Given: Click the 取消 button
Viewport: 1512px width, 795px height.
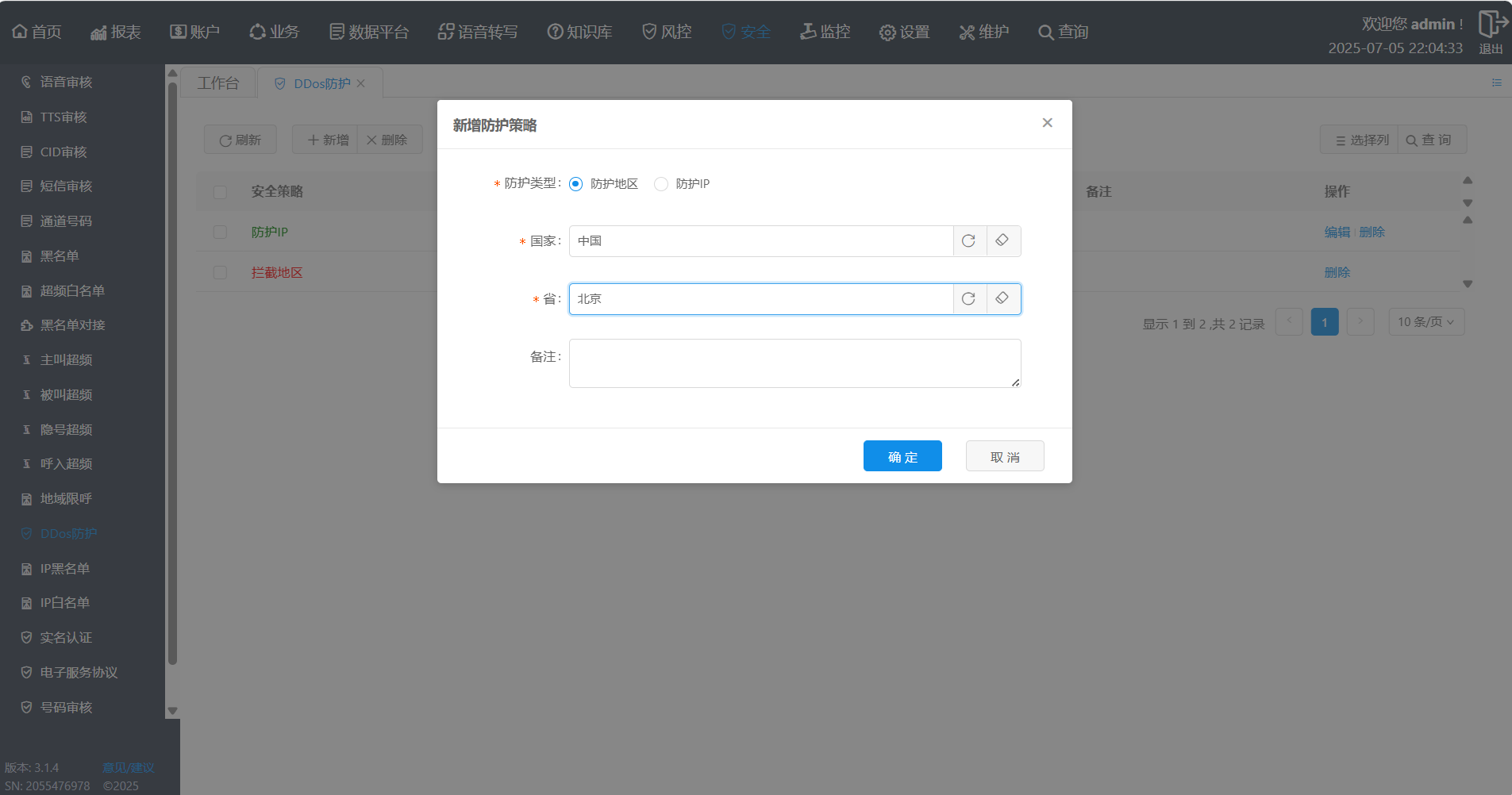Looking at the screenshot, I should pyautogui.click(x=1004, y=456).
